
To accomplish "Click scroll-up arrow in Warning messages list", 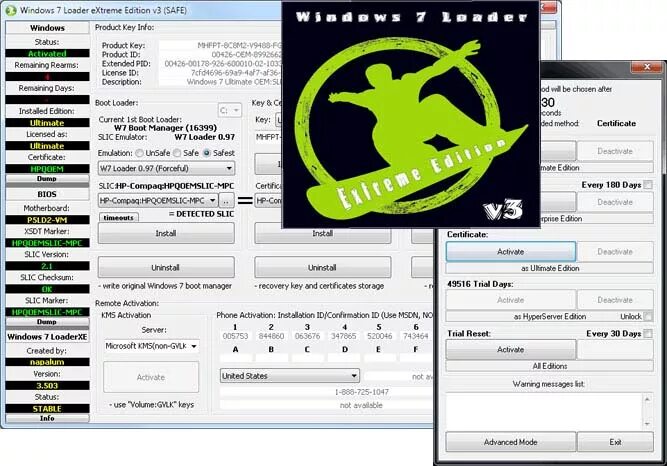I will tap(647, 399).
